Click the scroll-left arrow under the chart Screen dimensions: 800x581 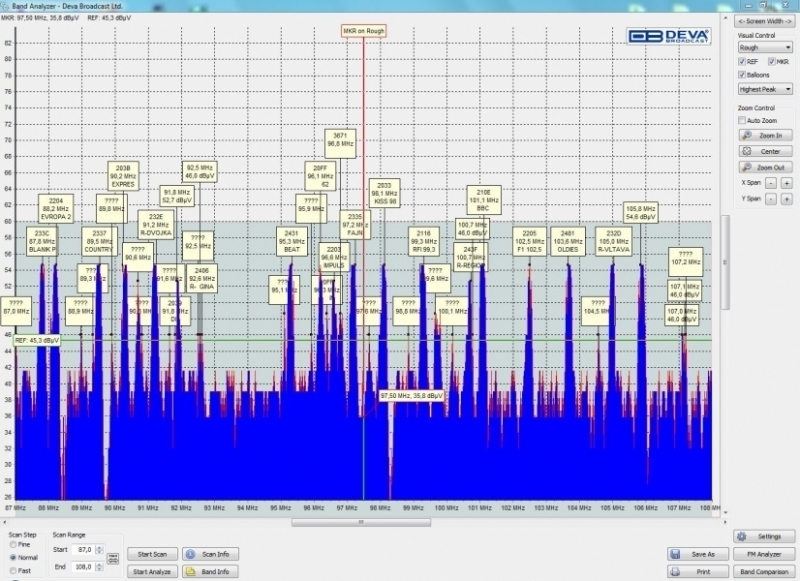pos(5,522)
